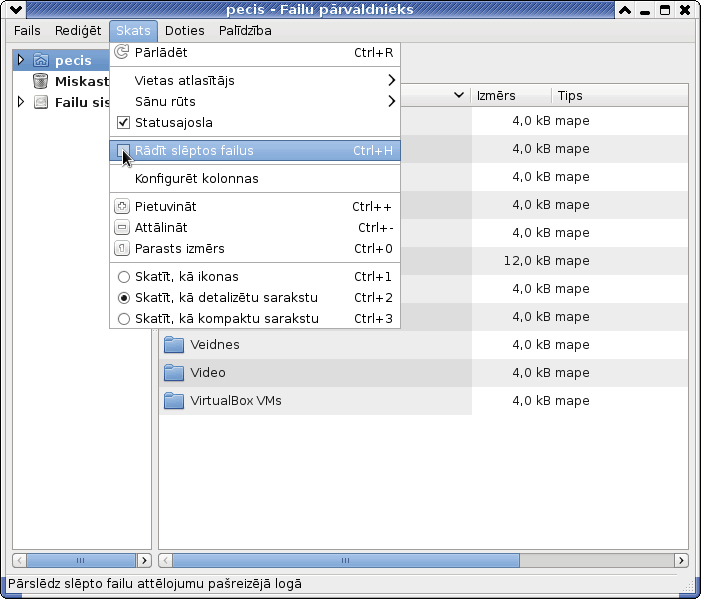Click the Video folder icon
This screenshot has width=701, height=599.
174,373
